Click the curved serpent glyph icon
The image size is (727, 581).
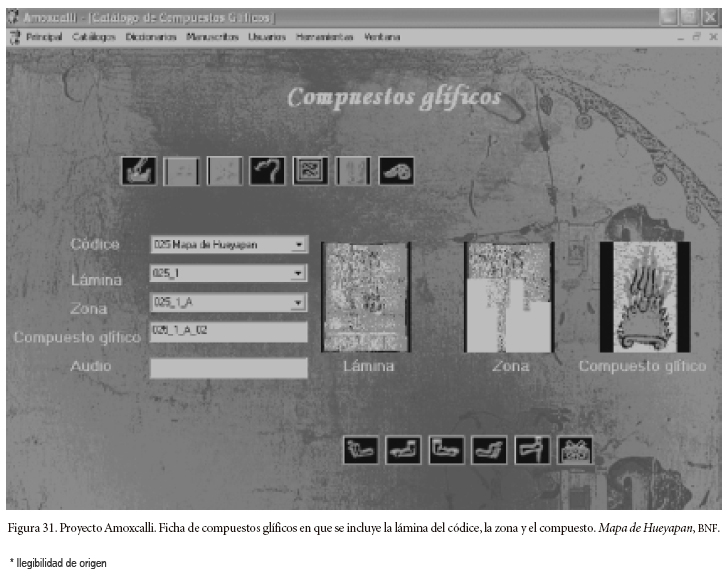pos(266,170)
